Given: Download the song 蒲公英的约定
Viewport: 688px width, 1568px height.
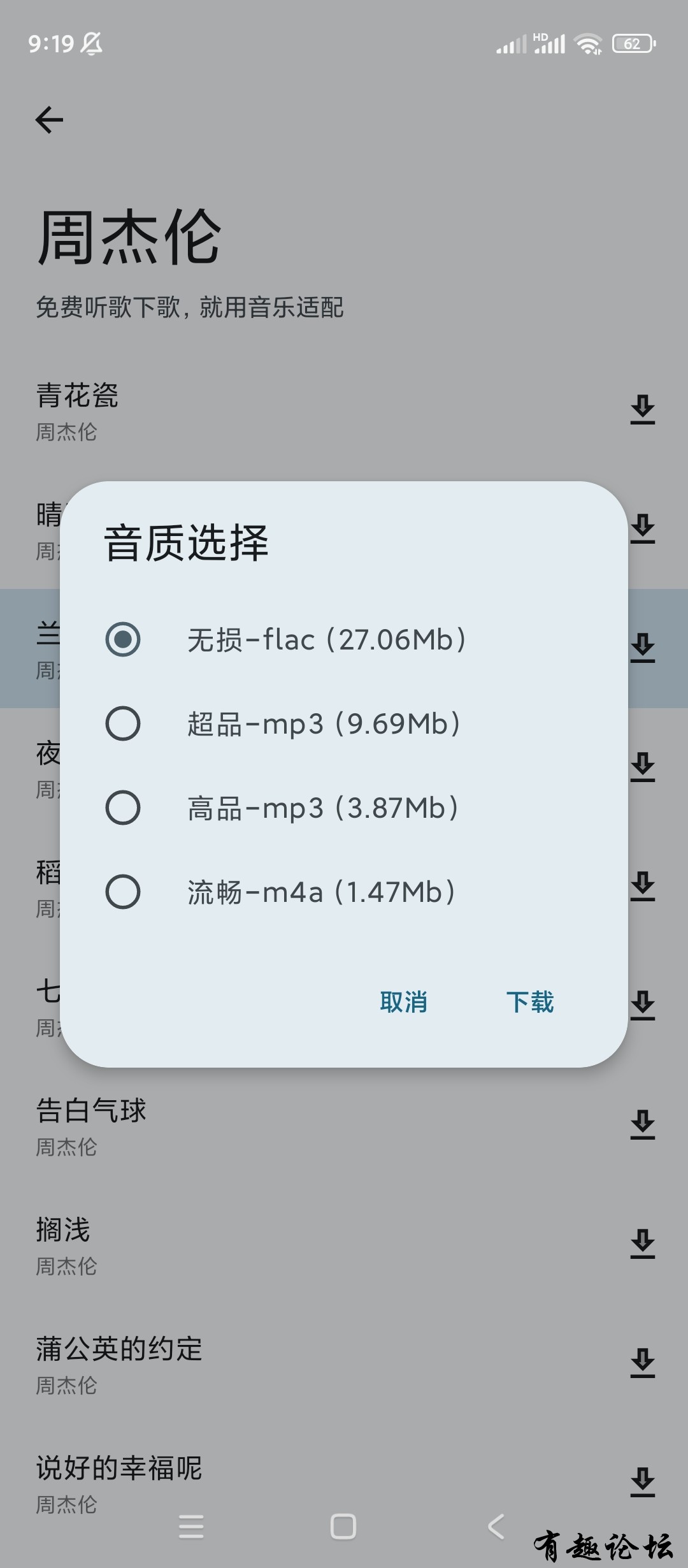Looking at the screenshot, I should 643,1363.
